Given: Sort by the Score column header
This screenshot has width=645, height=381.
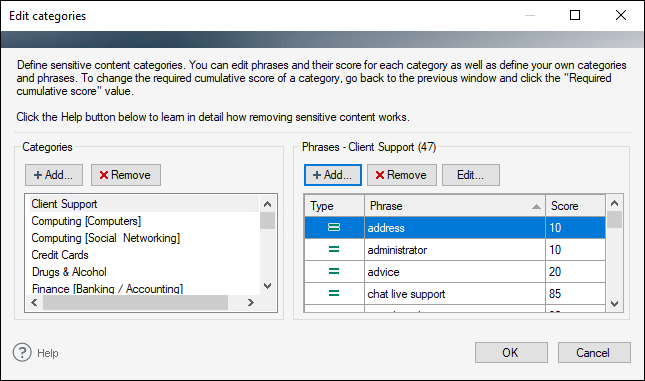Looking at the screenshot, I should pyautogui.click(x=575, y=206).
